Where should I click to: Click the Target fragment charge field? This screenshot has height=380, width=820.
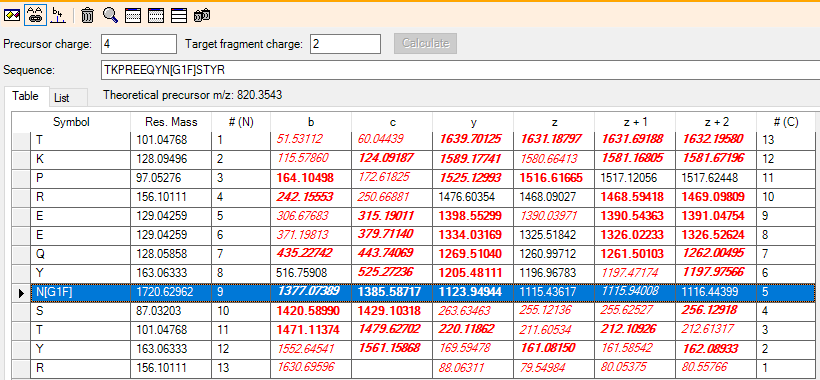coord(345,44)
